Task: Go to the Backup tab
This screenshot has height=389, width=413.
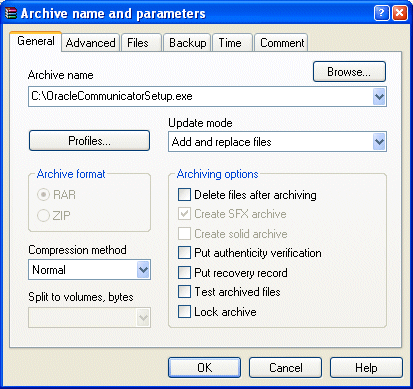Action: [x=187, y=43]
